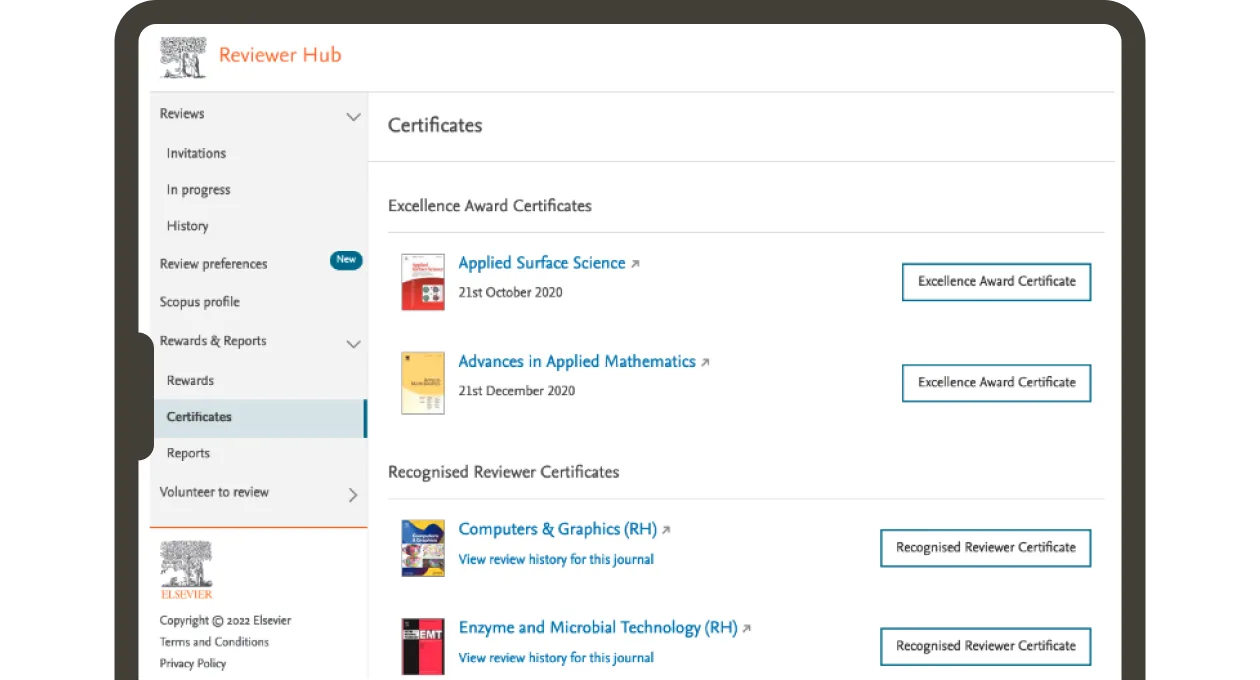This screenshot has width=1260, height=680.
Task: Click the Elsevier tree logo in the header
Action: [183, 55]
